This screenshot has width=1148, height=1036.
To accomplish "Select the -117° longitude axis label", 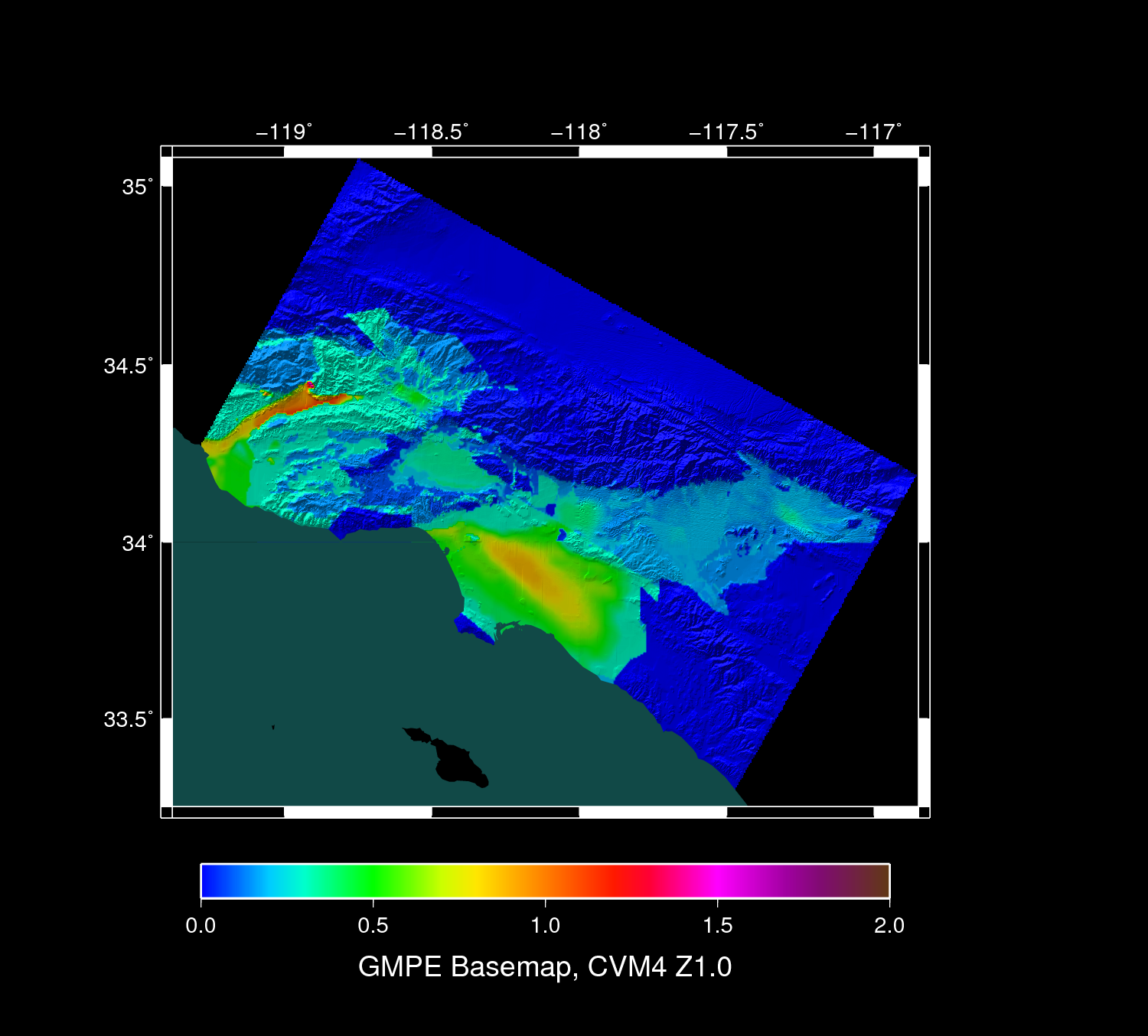I will click(x=873, y=132).
